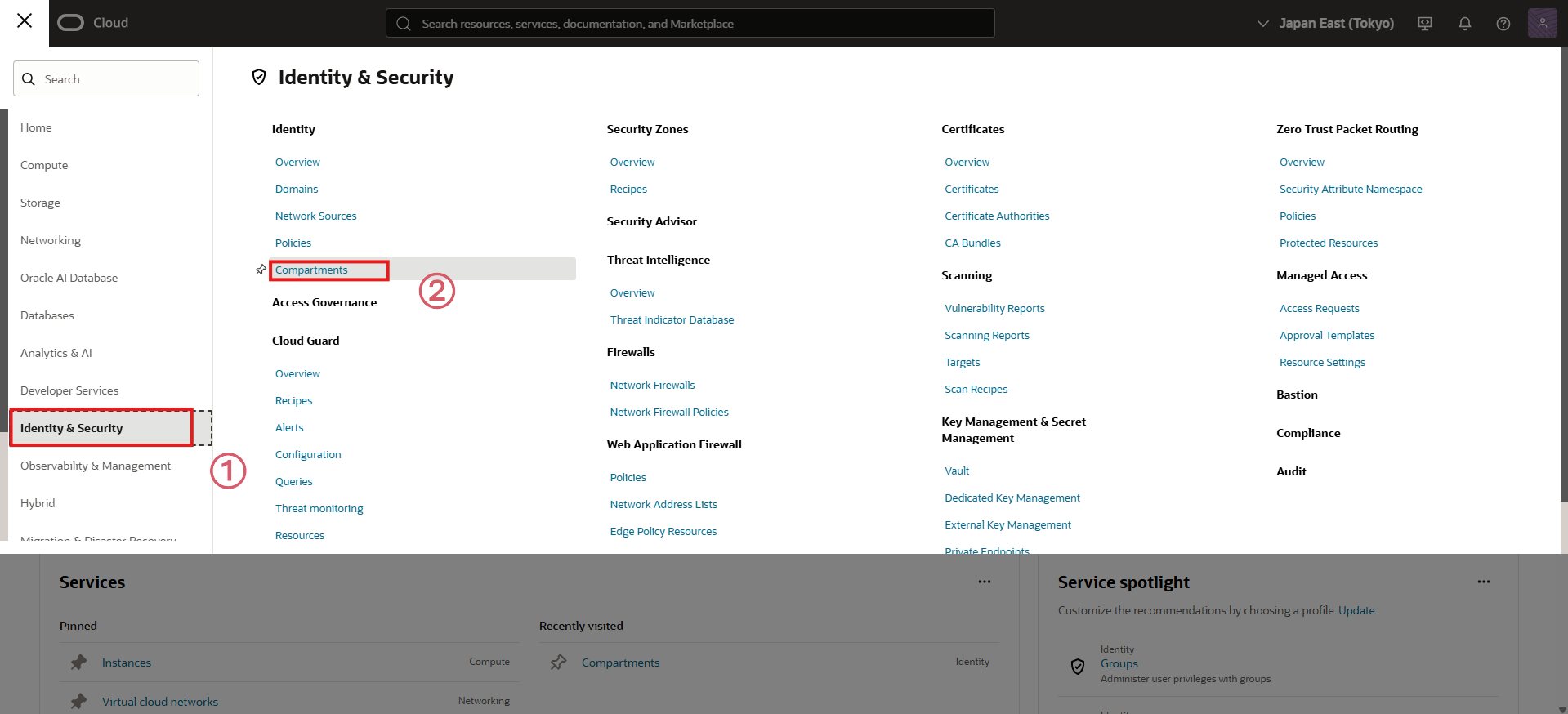The width and height of the screenshot is (1568, 714).
Task: Open the notifications bell icon
Action: (1465, 24)
